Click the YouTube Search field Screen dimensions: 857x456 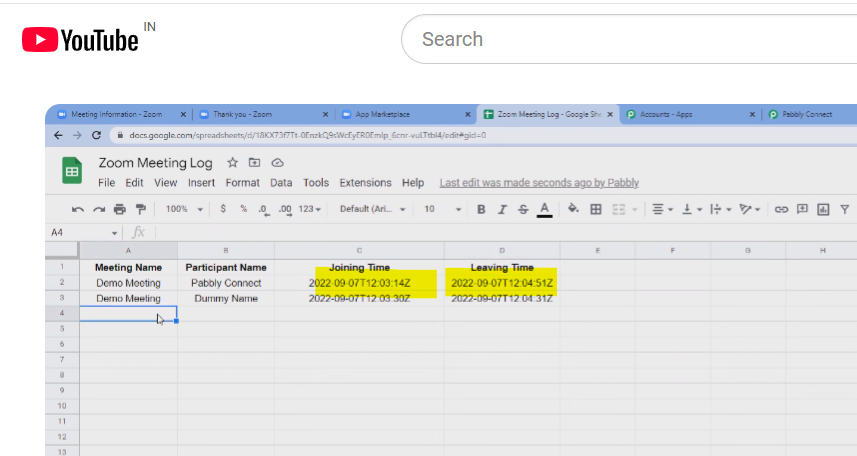[x=629, y=39]
